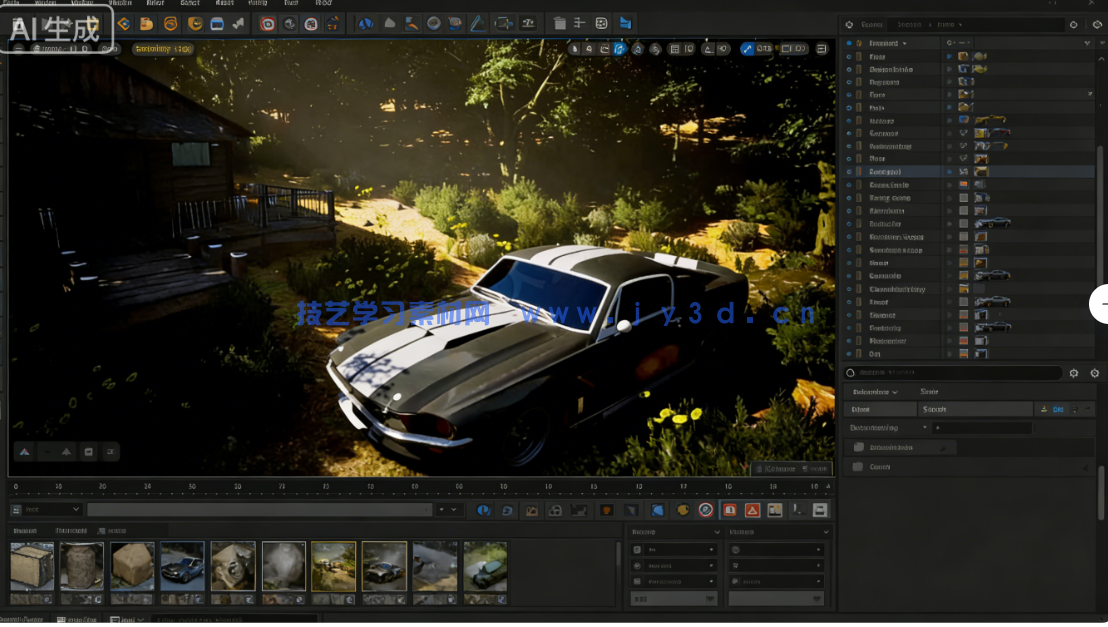Toggle visibility eye of the highlighted outliner row
The width and height of the screenshot is (1108, 627).
[849, 172]
